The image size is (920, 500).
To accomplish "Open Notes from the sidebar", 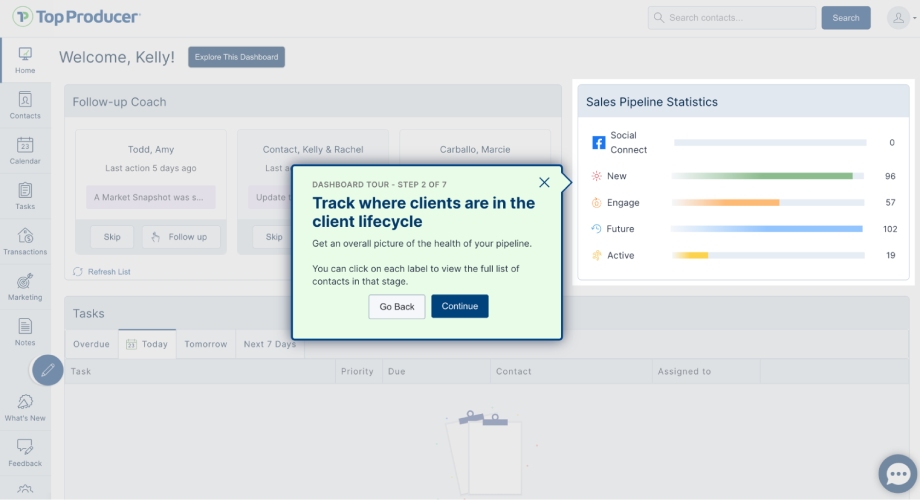I will 25,332.
